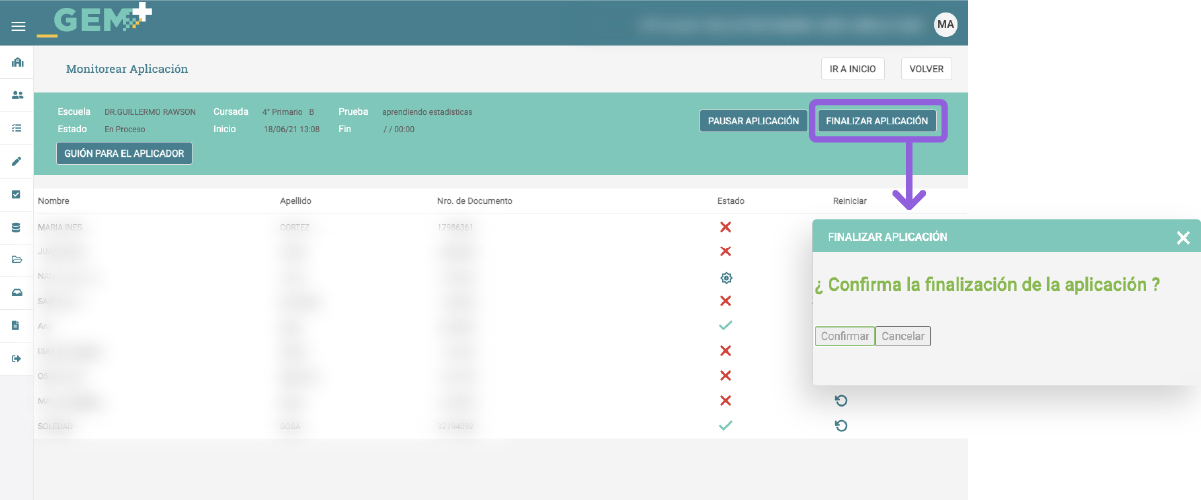This screenshot has width=1201, height=500.
Task: Click the Monitorear Aplicación title
Action: [x=127, y=69]
